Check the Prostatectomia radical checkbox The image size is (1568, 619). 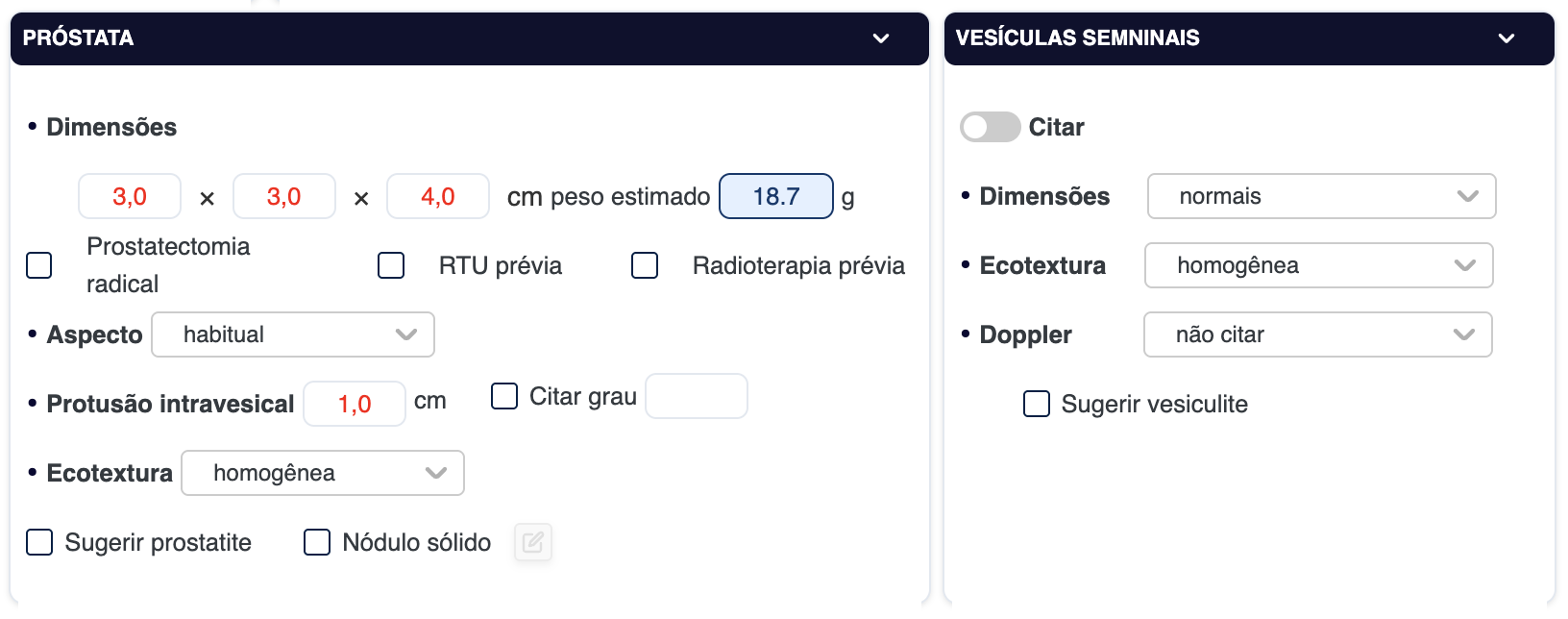39,265
